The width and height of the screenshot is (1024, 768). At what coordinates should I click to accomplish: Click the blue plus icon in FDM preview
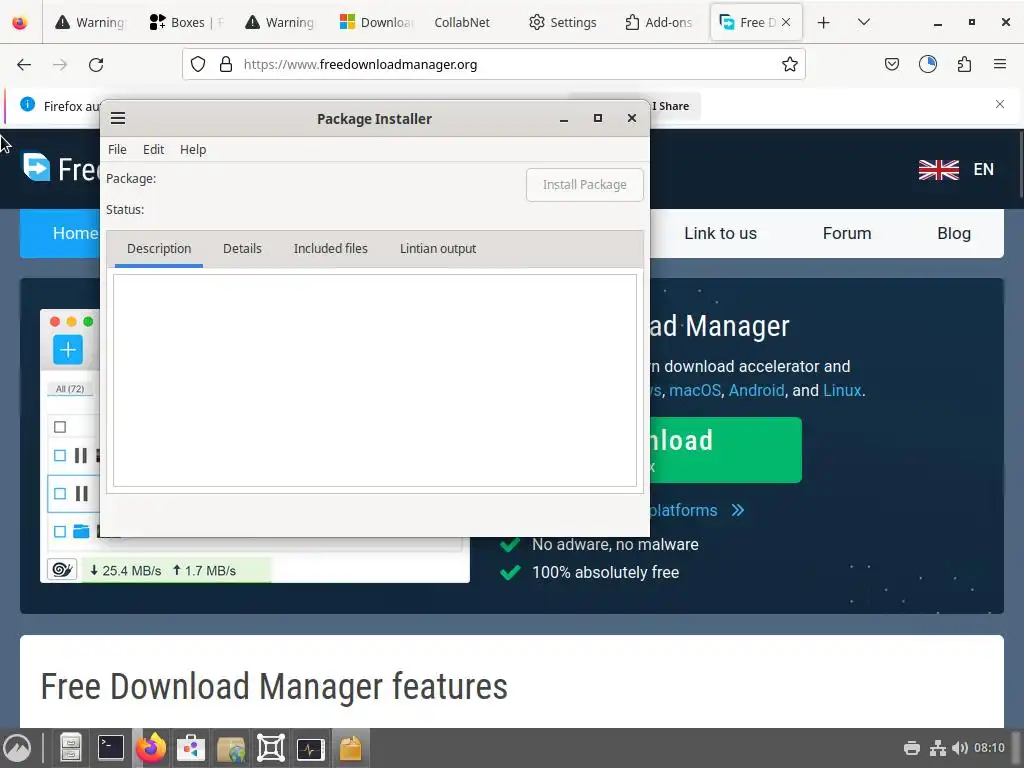[x=67, y=350]
